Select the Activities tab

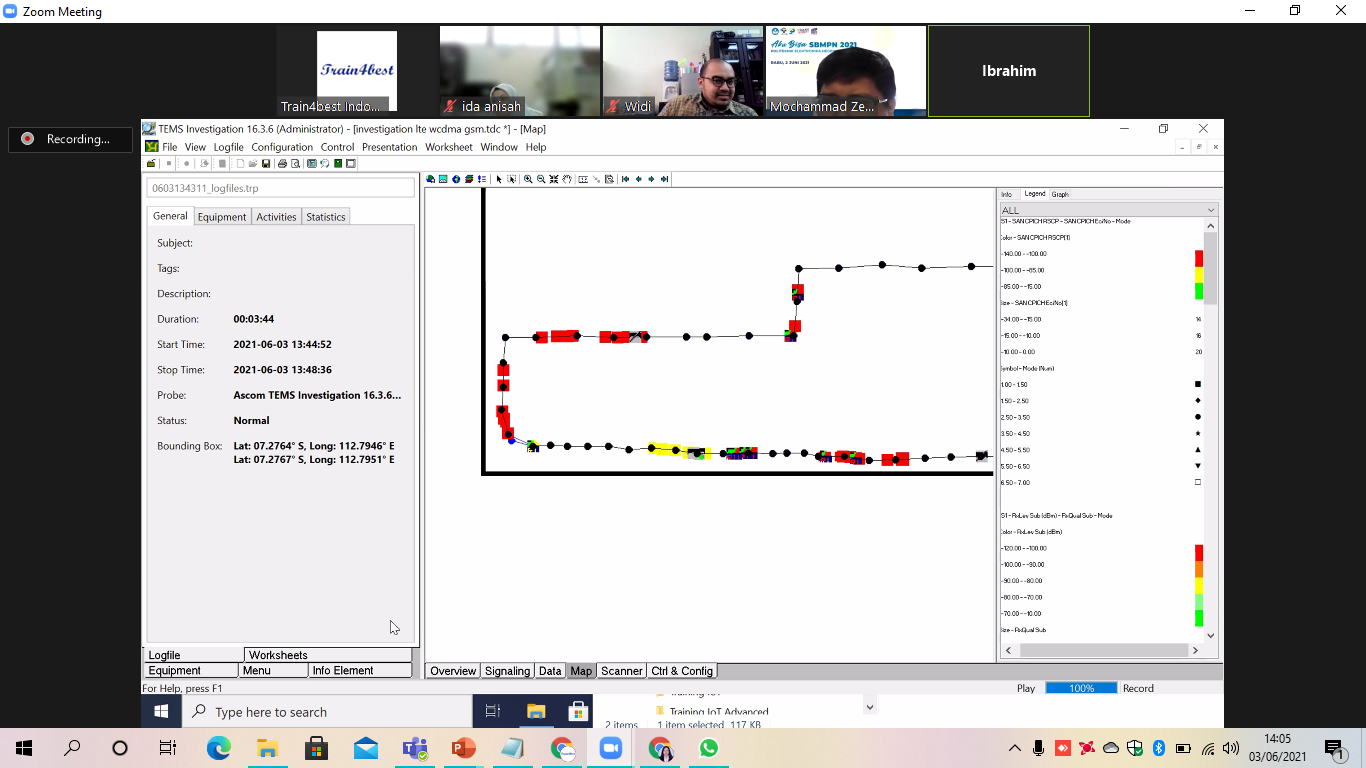pos(276,217)
